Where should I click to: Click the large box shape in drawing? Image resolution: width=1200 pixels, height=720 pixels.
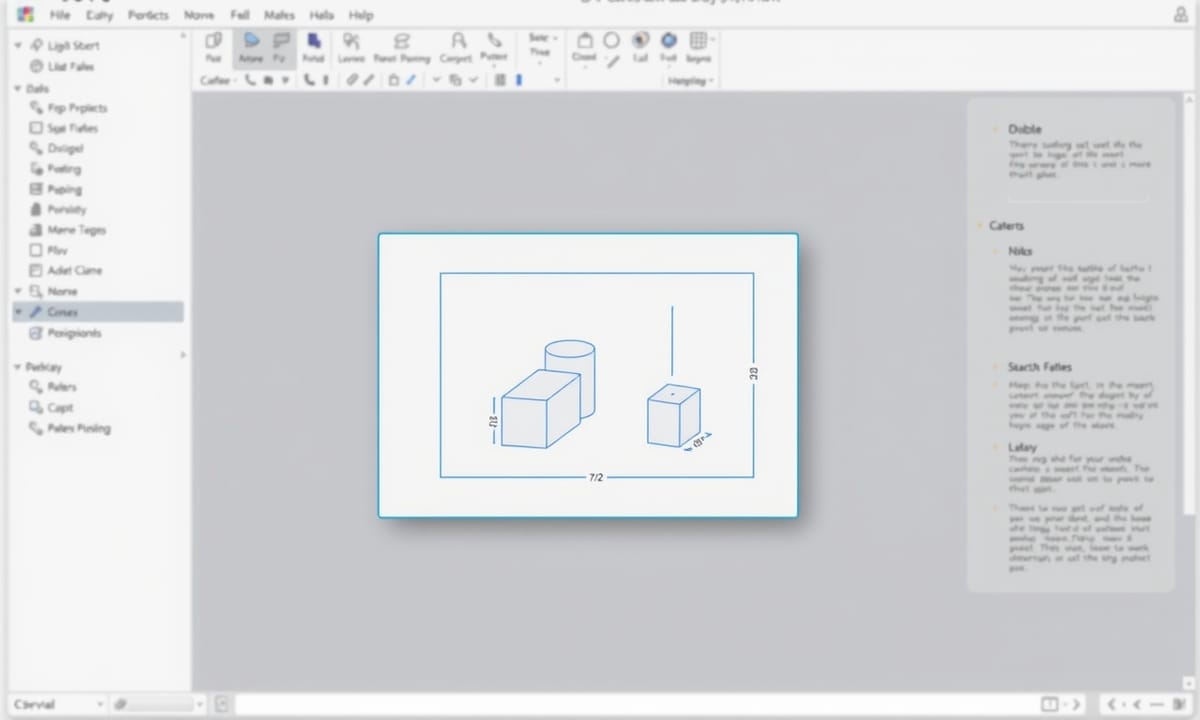click(x=540, y=410)
